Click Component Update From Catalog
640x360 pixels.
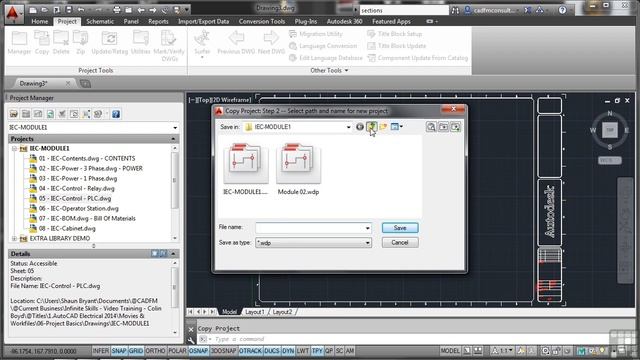pos(418,58)
